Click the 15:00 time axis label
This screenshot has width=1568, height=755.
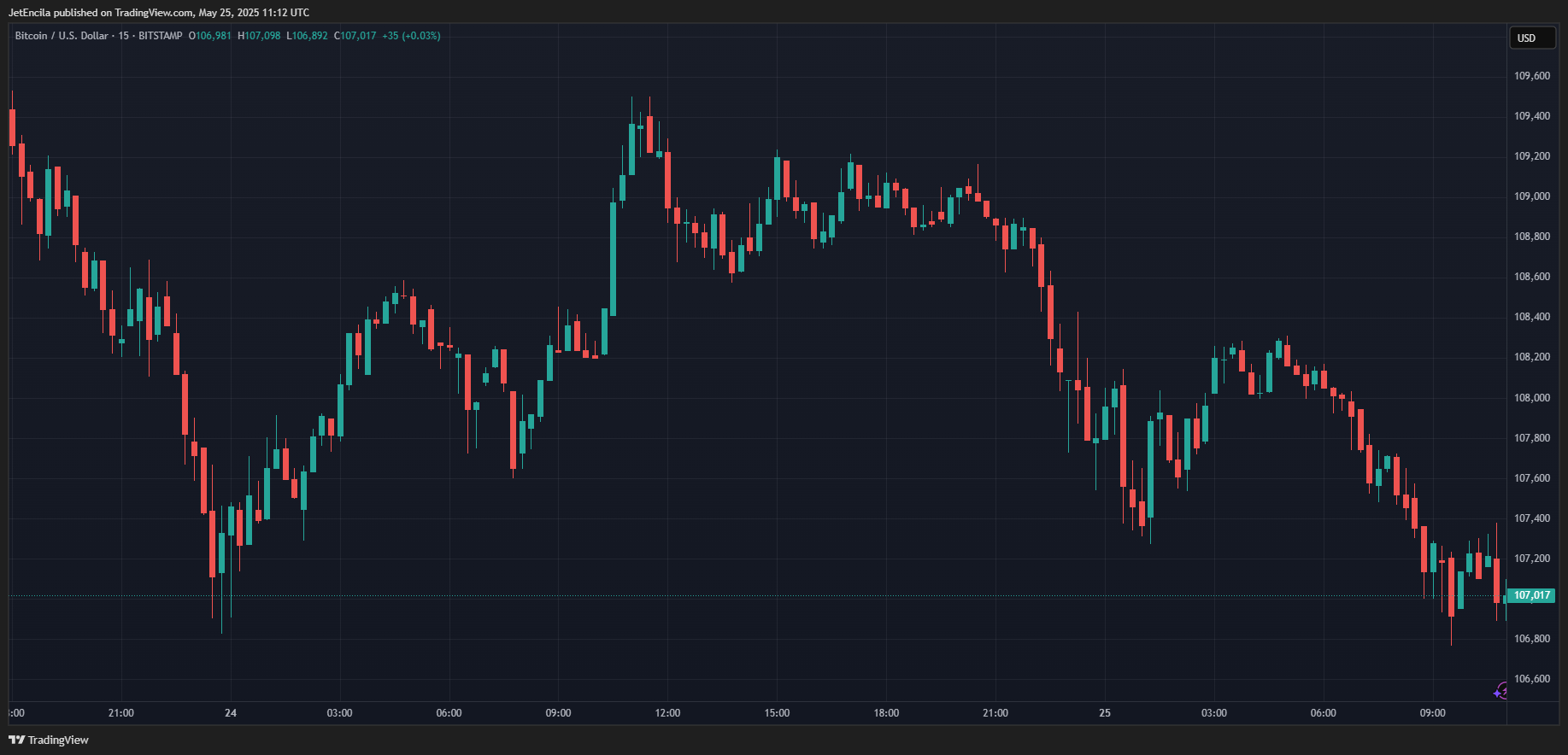(777, 713)
